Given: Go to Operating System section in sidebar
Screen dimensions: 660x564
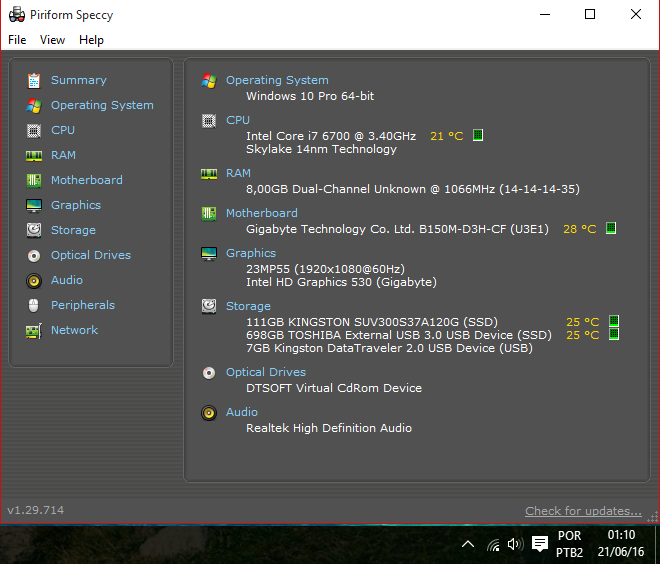Looking at the screenshot, I should click(x=102, y=105).
